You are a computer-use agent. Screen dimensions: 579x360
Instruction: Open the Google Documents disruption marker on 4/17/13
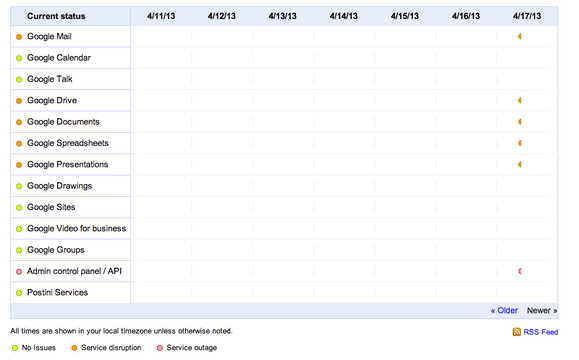click(520, 121)
